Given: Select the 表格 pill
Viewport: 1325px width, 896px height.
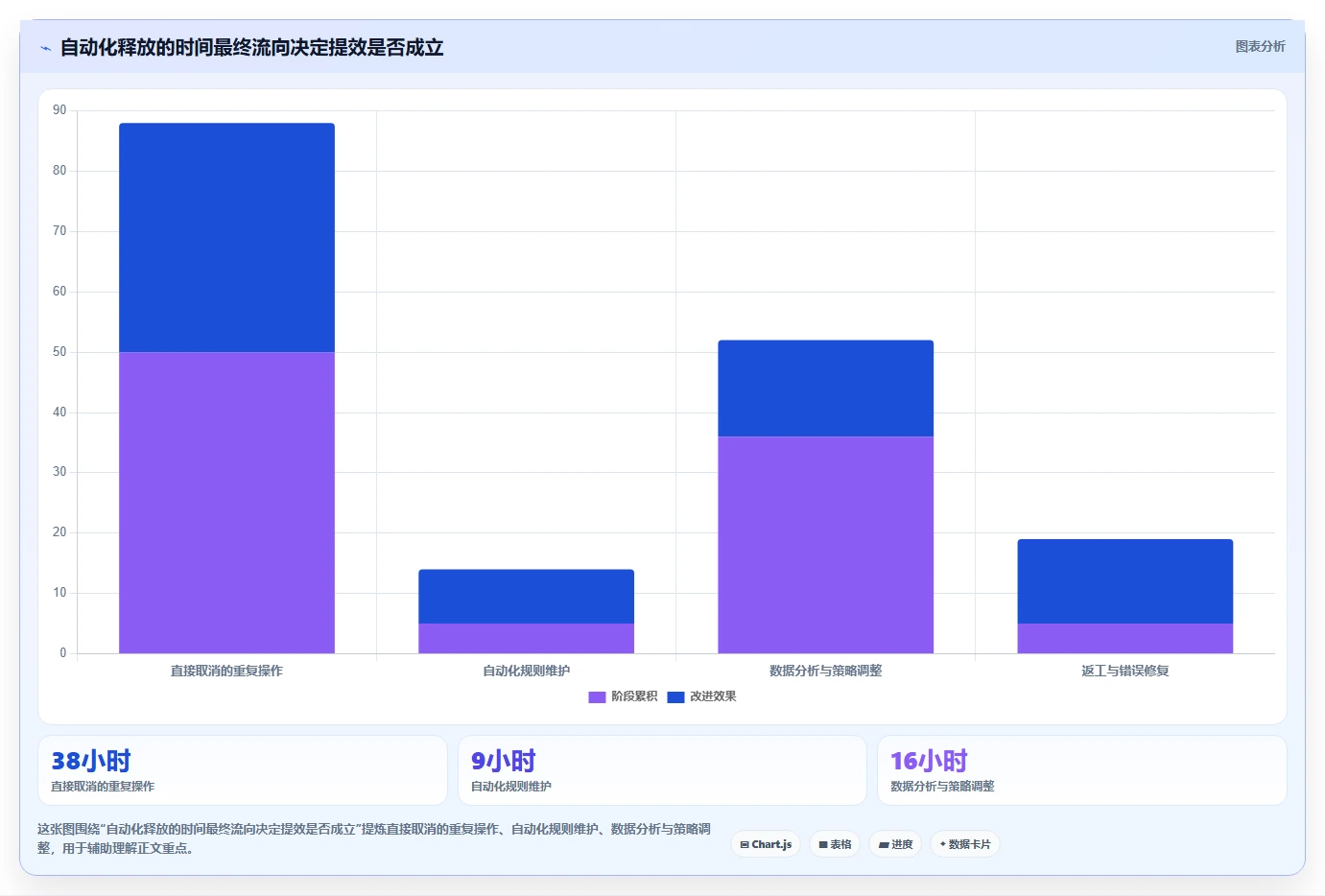Looking at the screenshot, I should click(x=835, y=844).
